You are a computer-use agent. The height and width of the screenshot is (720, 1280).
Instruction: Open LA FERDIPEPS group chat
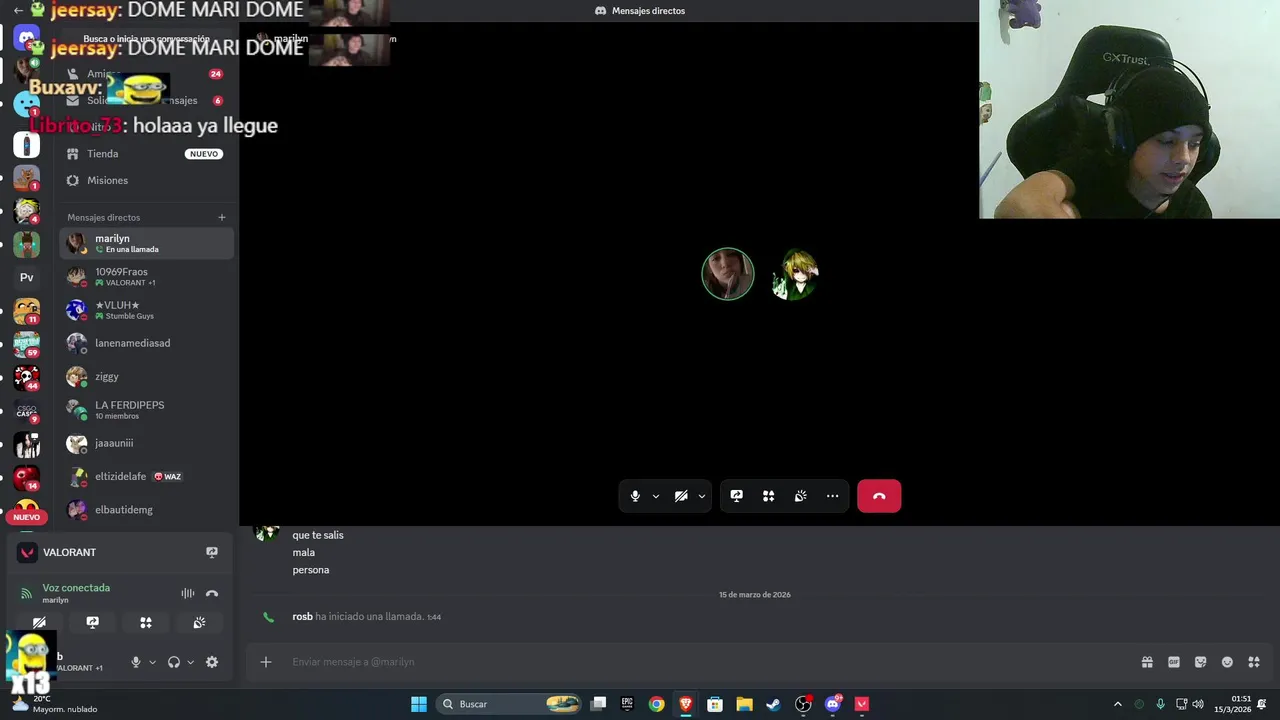pos(146,410)
